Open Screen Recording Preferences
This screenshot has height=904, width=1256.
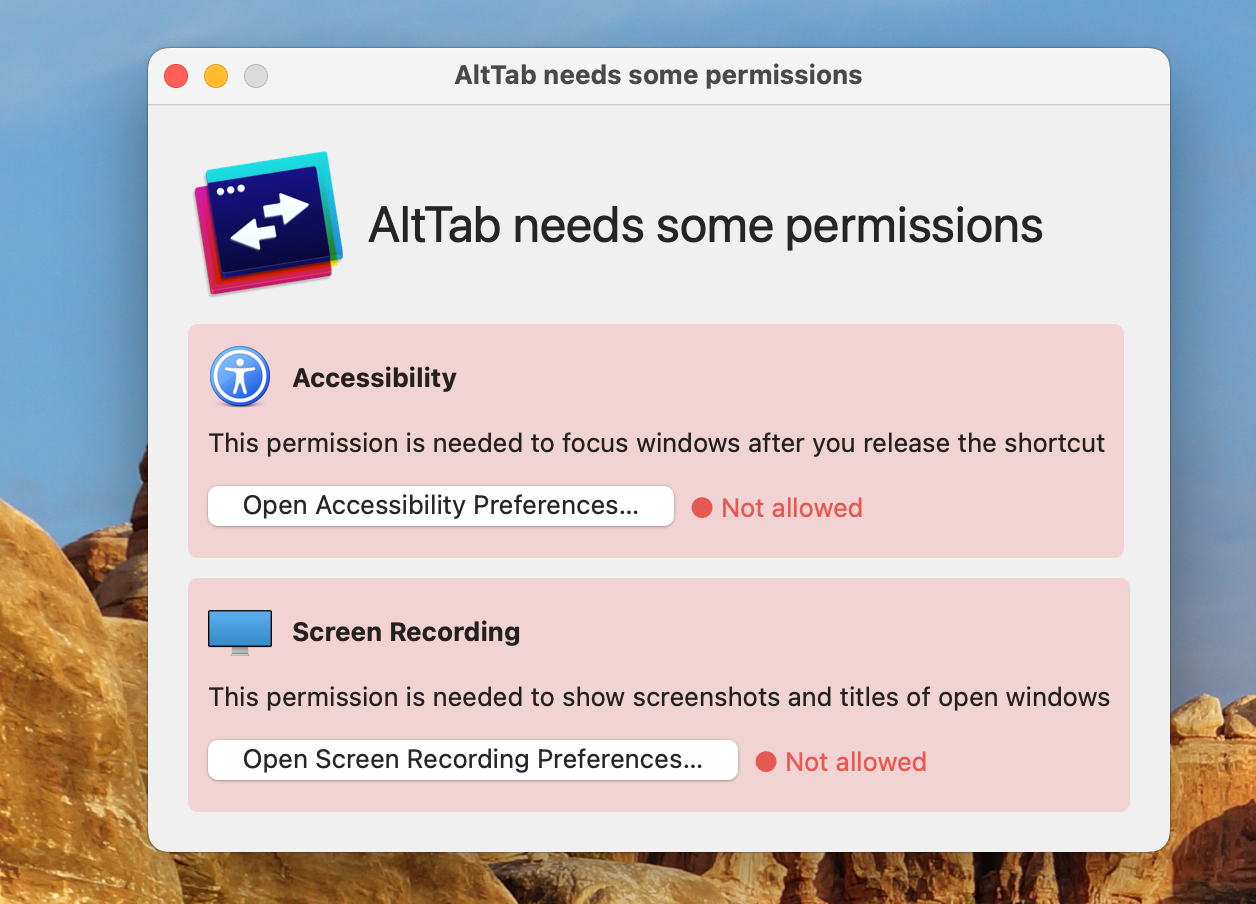[472, 760]
